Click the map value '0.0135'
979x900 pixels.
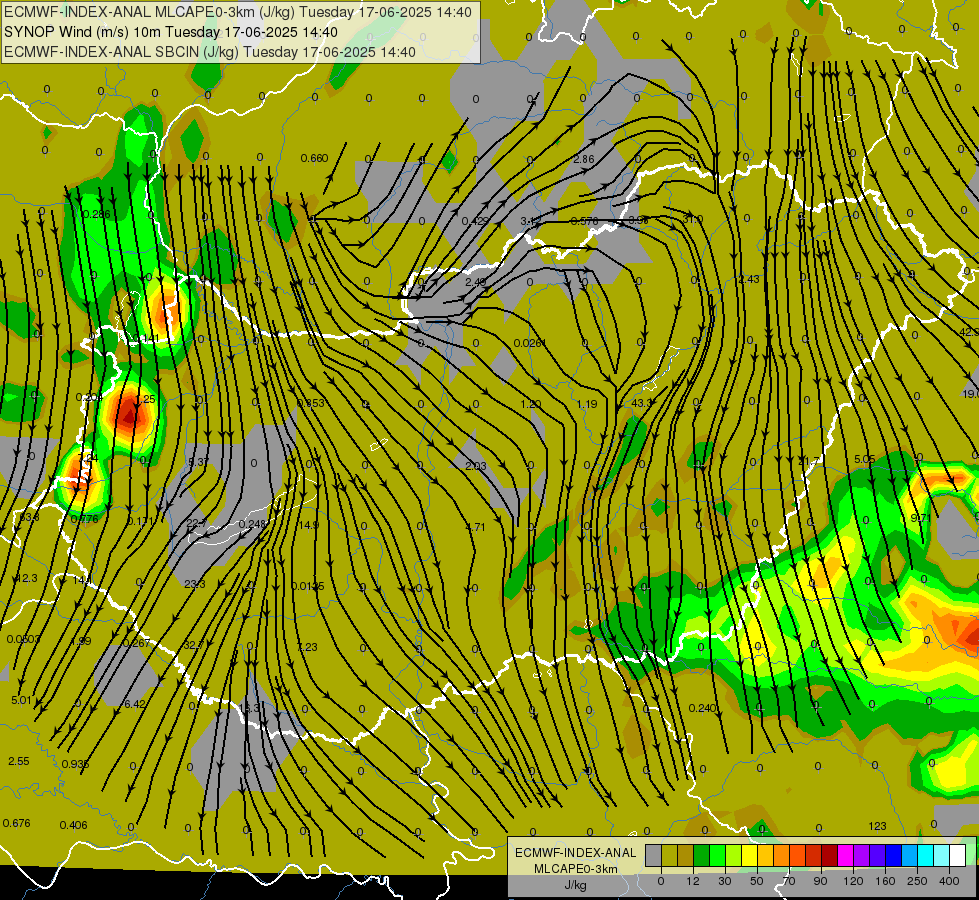coord(308,586)
